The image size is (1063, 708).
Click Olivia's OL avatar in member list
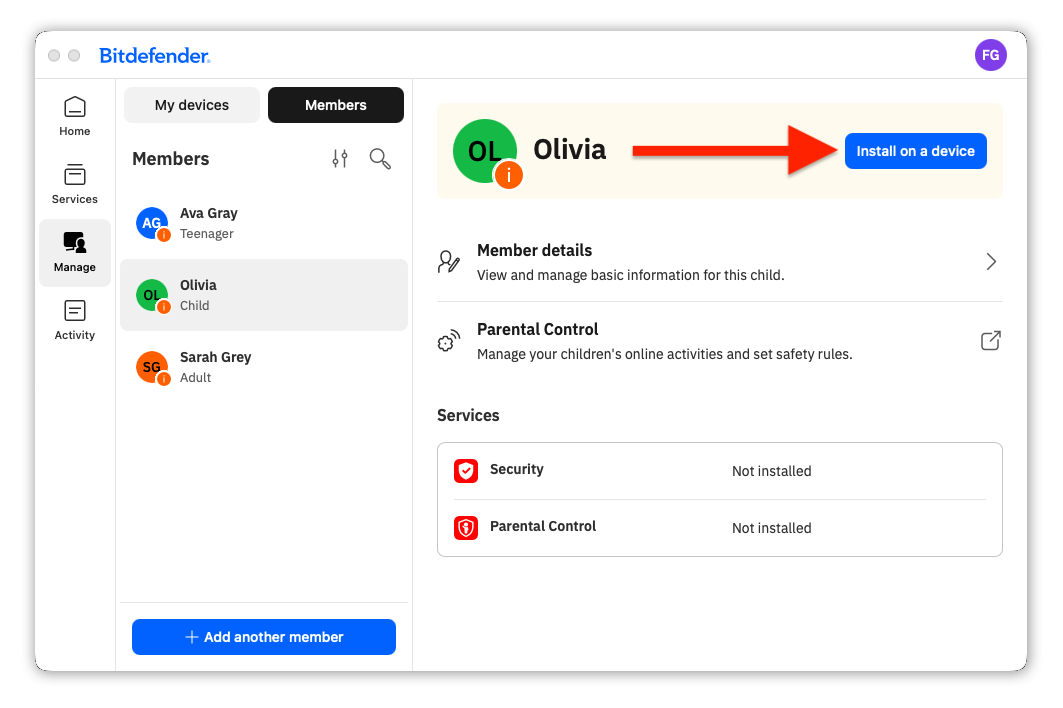pos(152,295)
